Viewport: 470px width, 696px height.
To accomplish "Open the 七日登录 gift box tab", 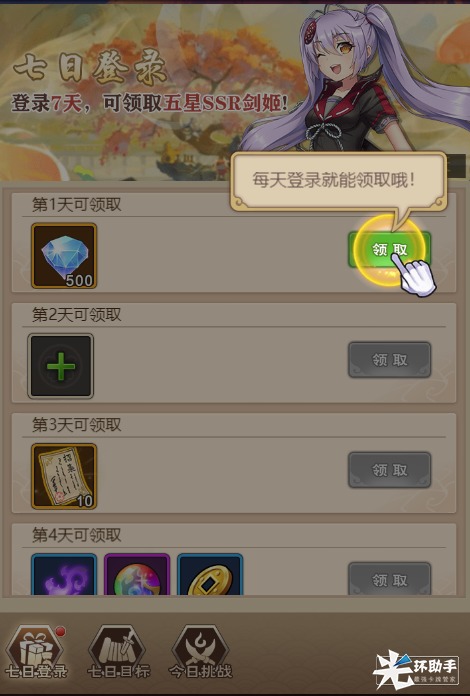I will point(36,652).
